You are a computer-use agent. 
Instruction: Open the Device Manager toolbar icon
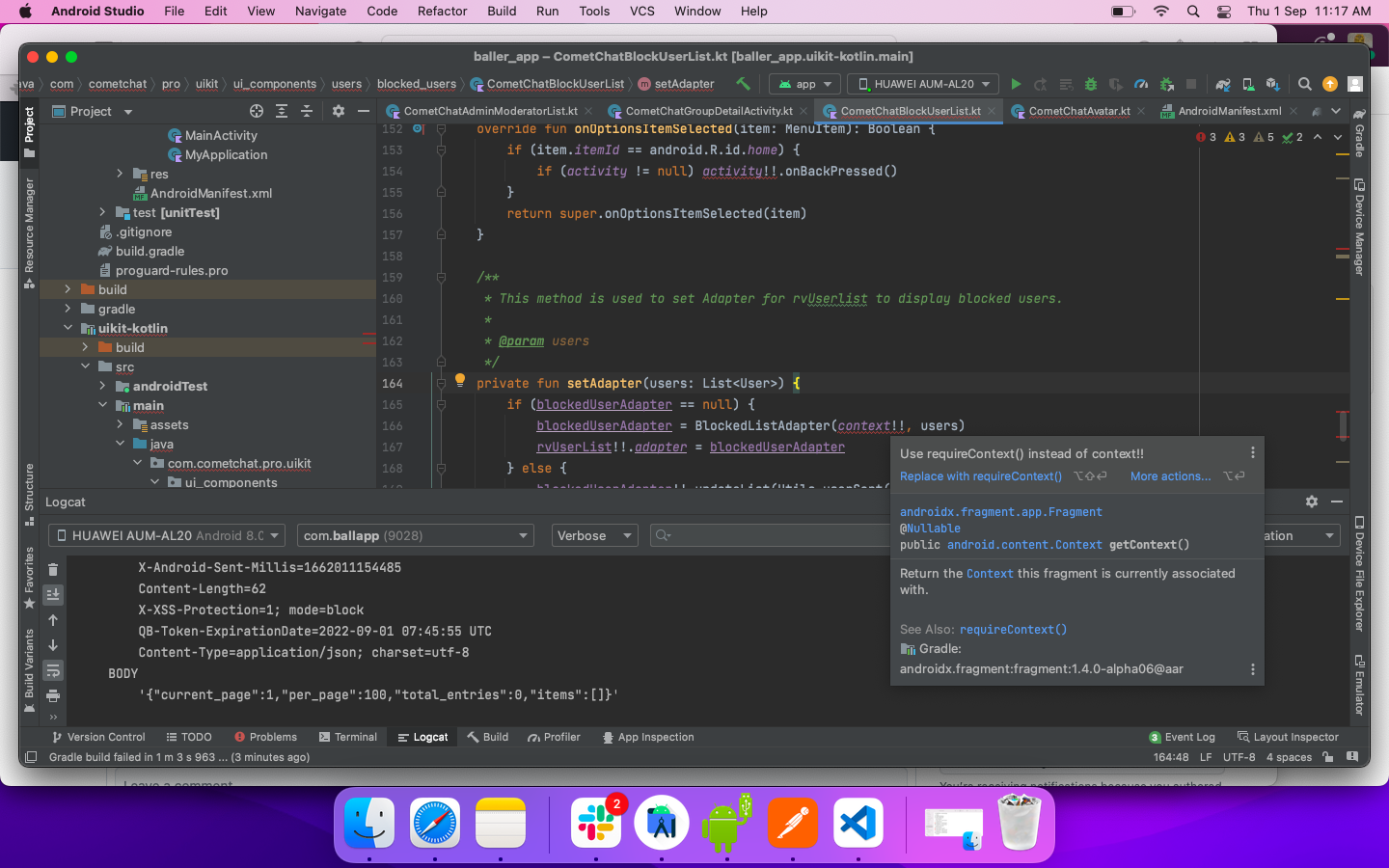(1246, 84)
